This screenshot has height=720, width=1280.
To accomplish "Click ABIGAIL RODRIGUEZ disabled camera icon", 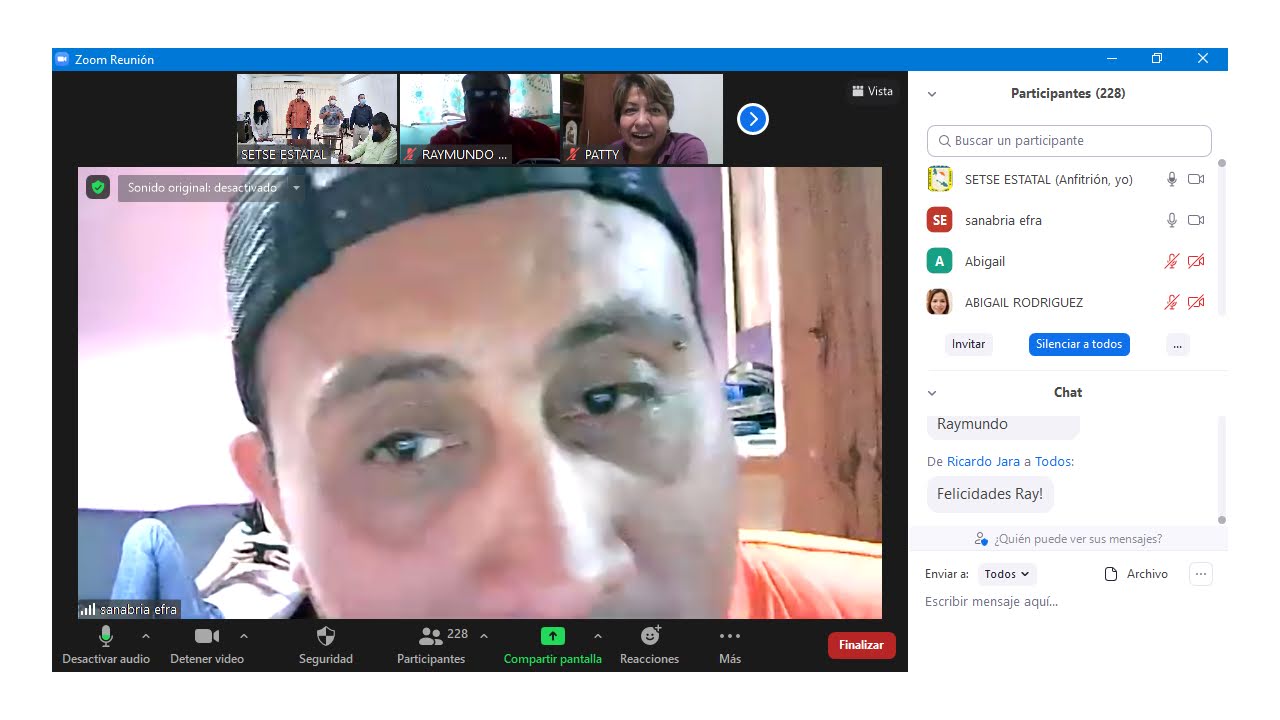I will (x=1196, y=302).
